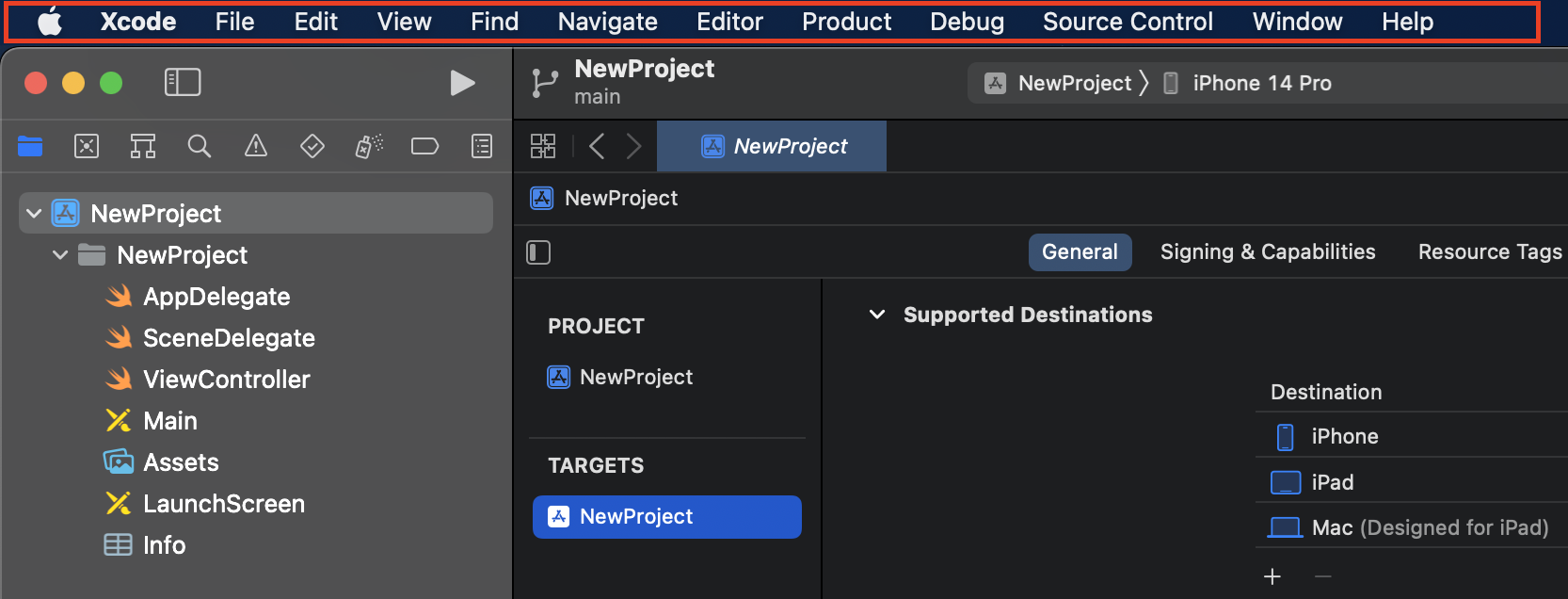Select the iPhone destination row
Screen dimensions: 1568x599
(1412, 436)
